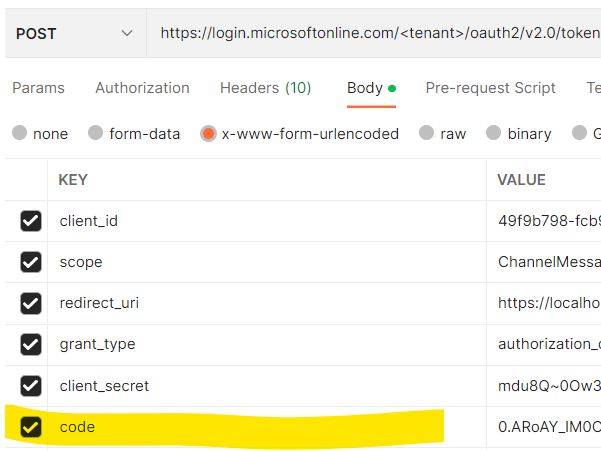The image size is (601, 451).
Task: Select the form-data radio button
Action: (95, 133)
